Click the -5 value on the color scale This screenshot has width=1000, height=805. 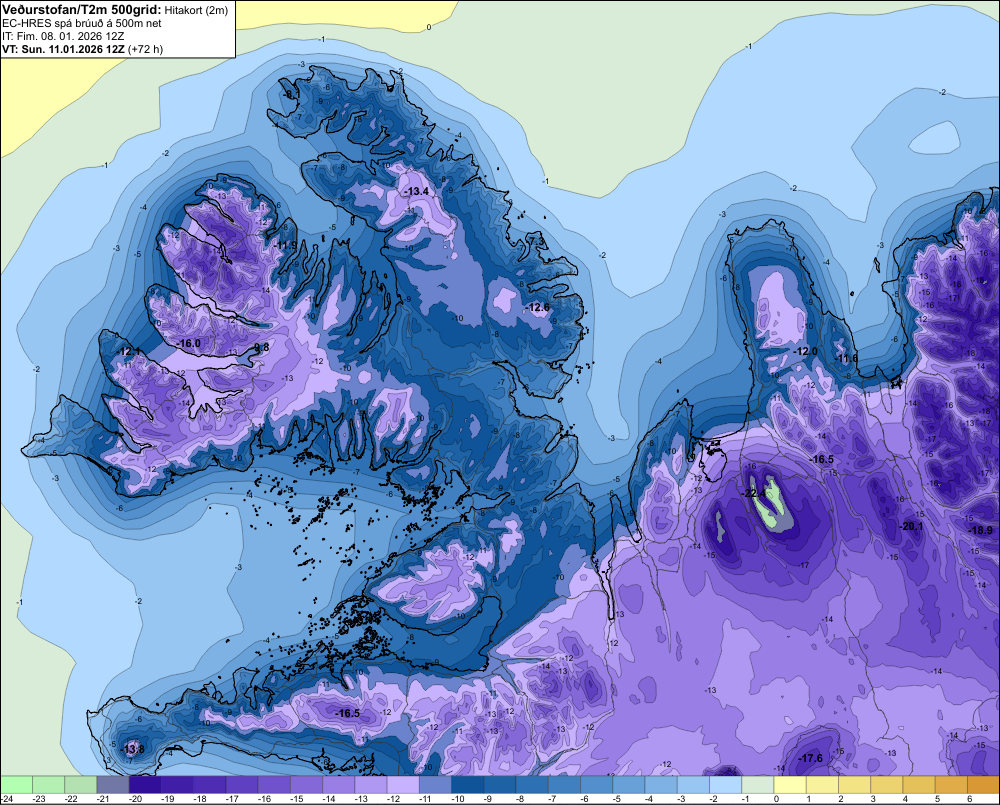point(617,799)
